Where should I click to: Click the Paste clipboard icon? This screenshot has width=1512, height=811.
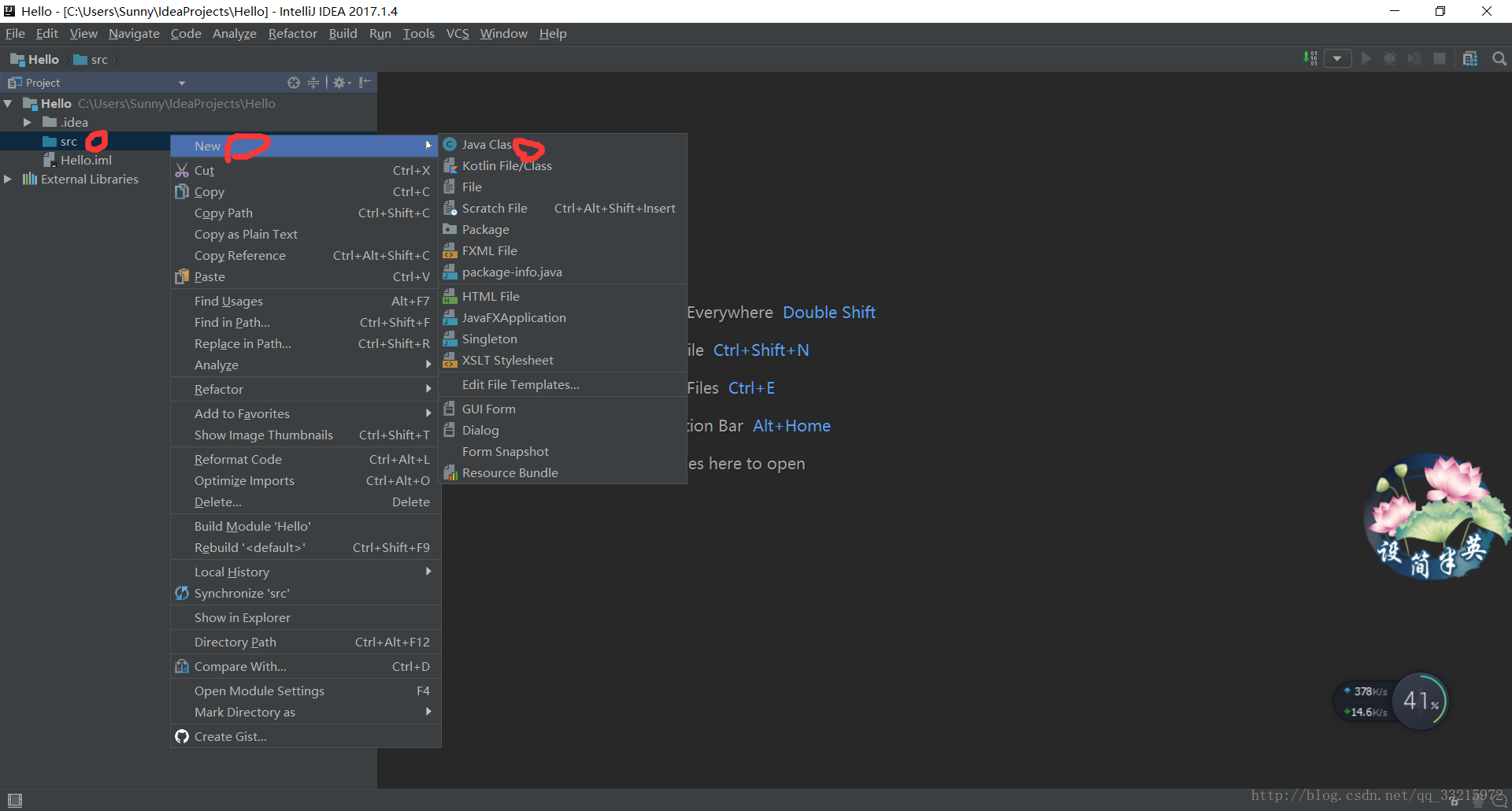pyautogui.click(x=182, y=277)
